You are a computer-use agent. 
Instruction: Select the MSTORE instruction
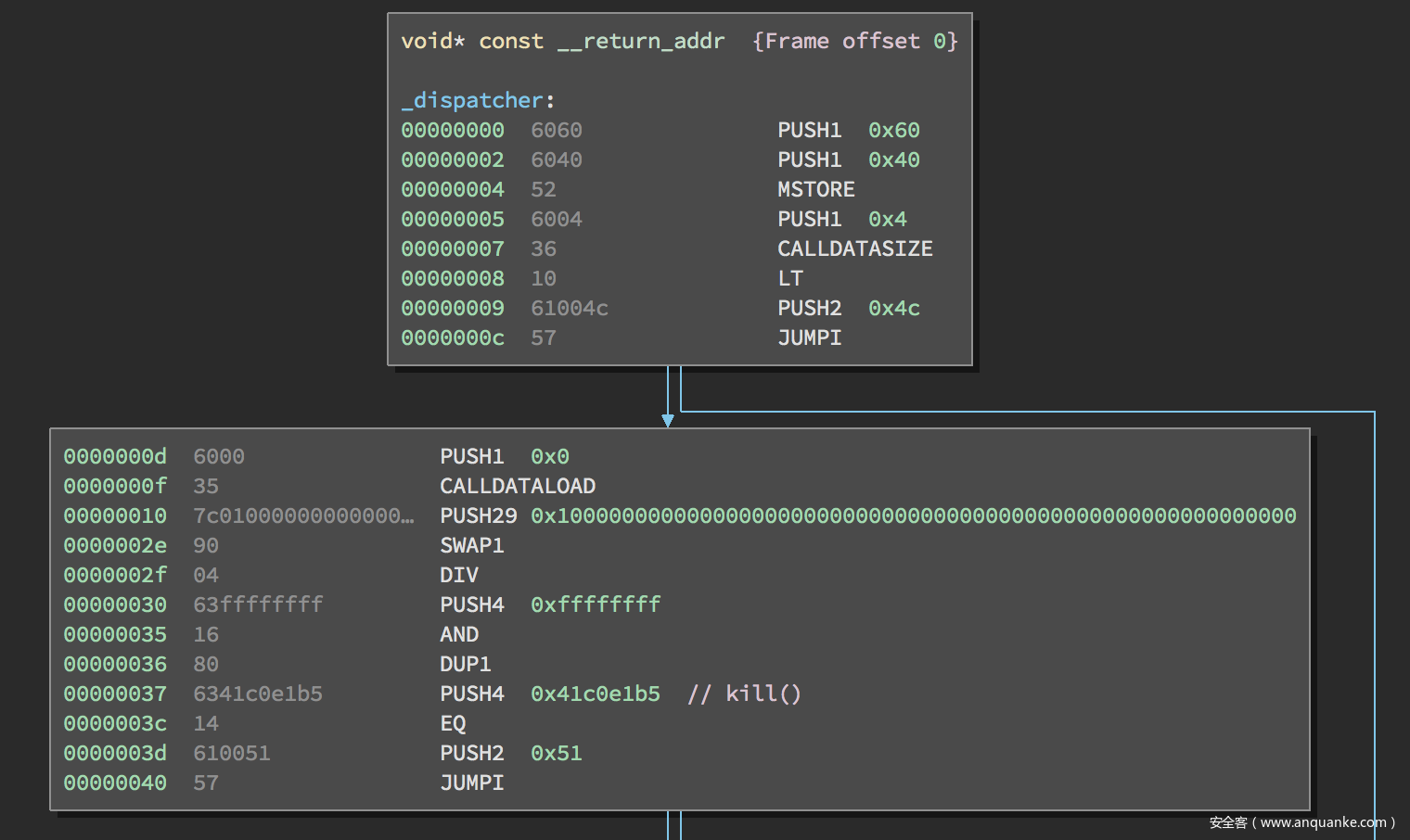(815, 189)
